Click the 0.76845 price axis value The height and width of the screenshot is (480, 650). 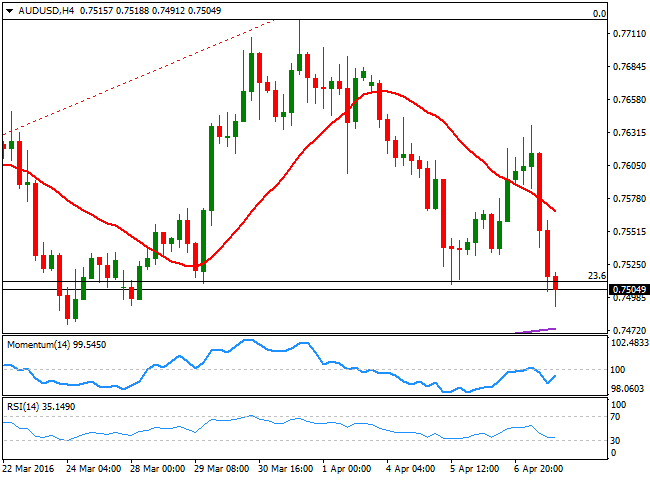coord(629,66)
